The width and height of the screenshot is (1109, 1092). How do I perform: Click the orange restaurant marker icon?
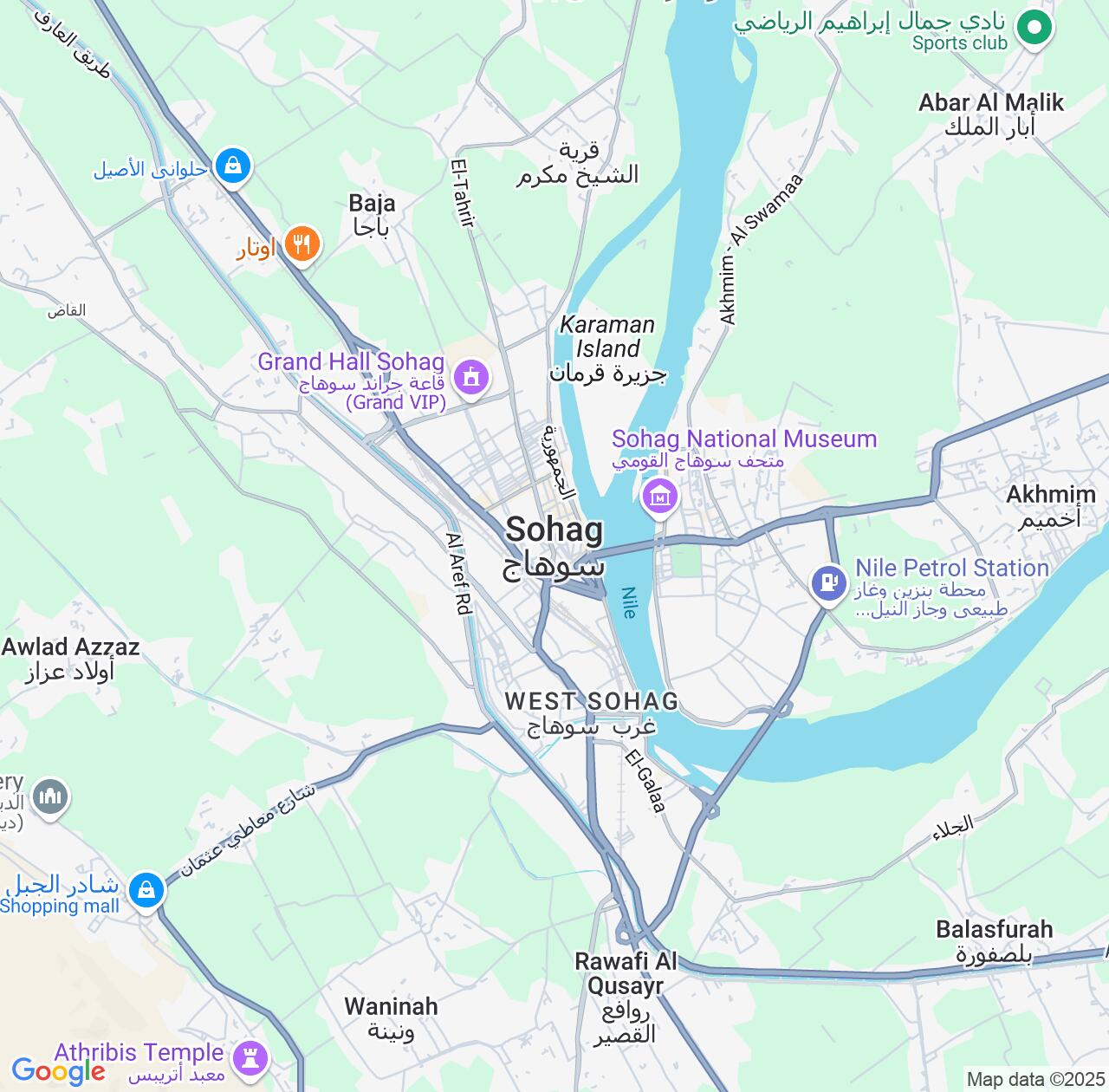click(x=301, y=244)
